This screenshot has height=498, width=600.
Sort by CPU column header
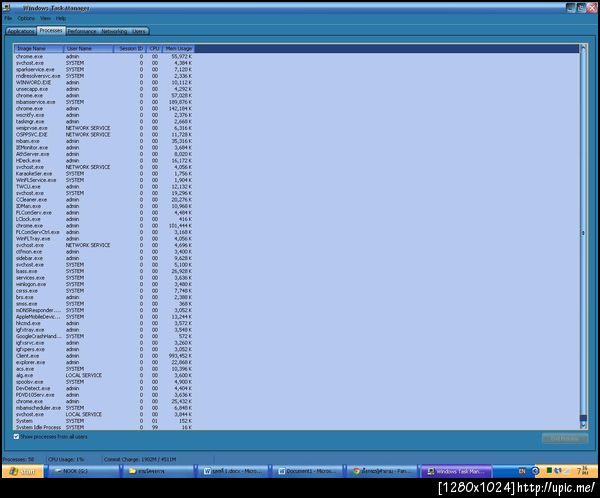click(x=154, y=49)
